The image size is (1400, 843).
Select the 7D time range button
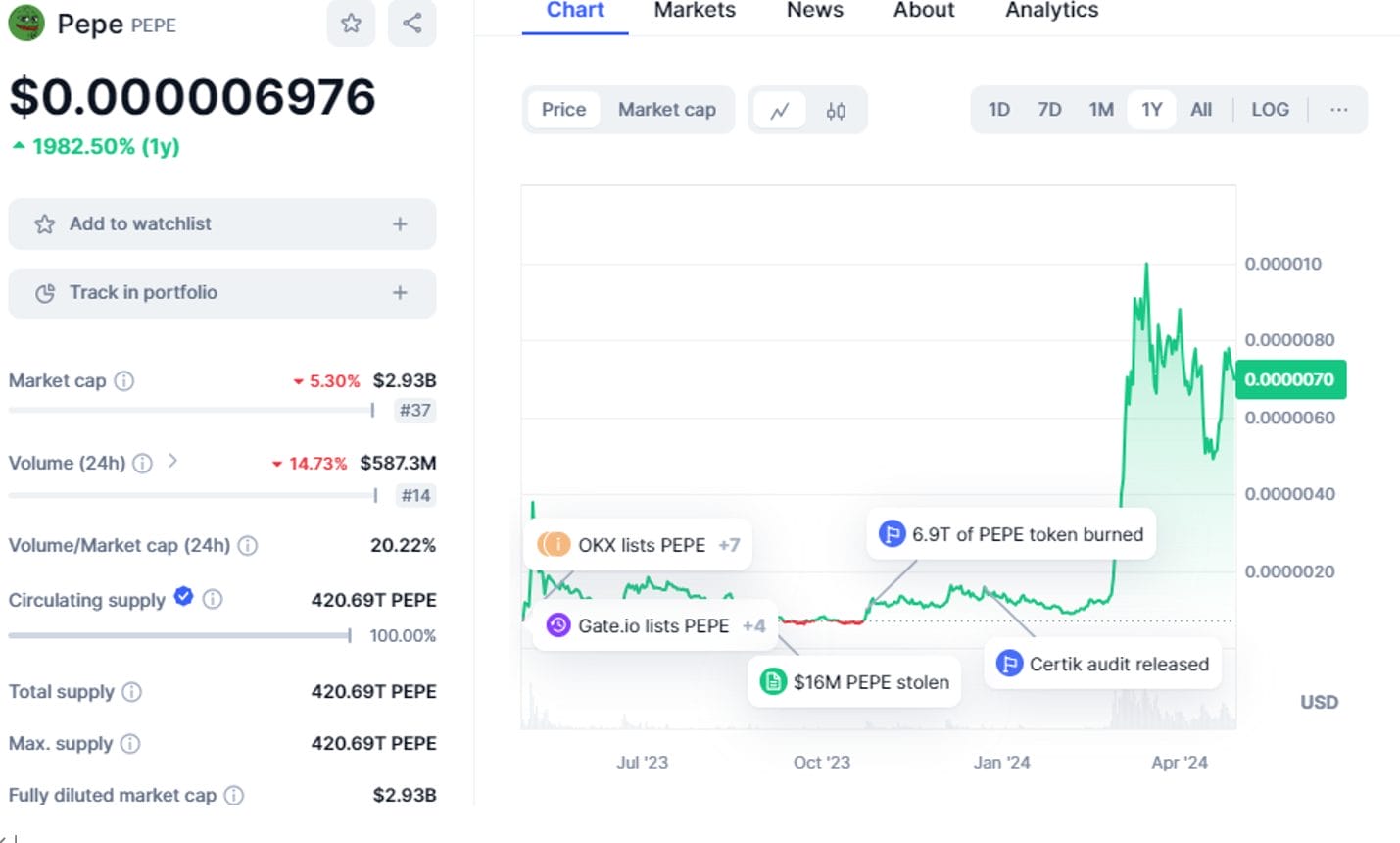(1049, 110)
